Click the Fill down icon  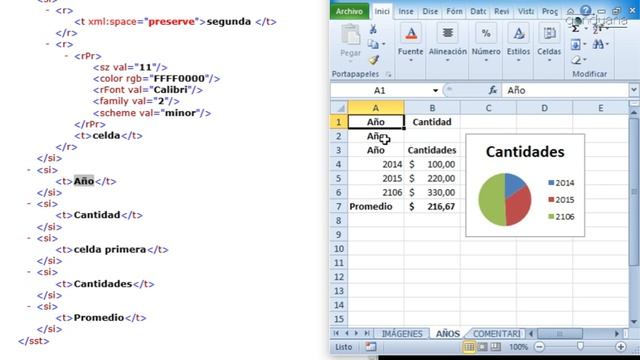point(576,44)
